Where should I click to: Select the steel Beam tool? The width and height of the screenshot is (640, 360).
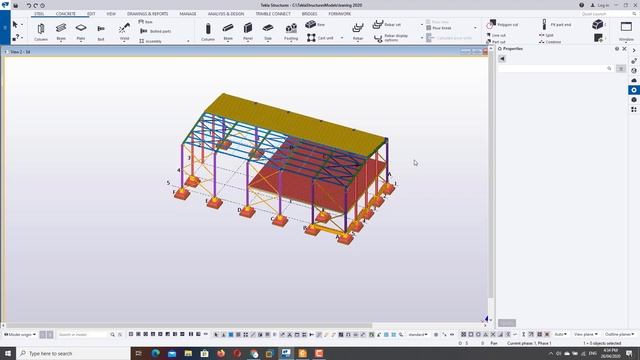(61, 32)
